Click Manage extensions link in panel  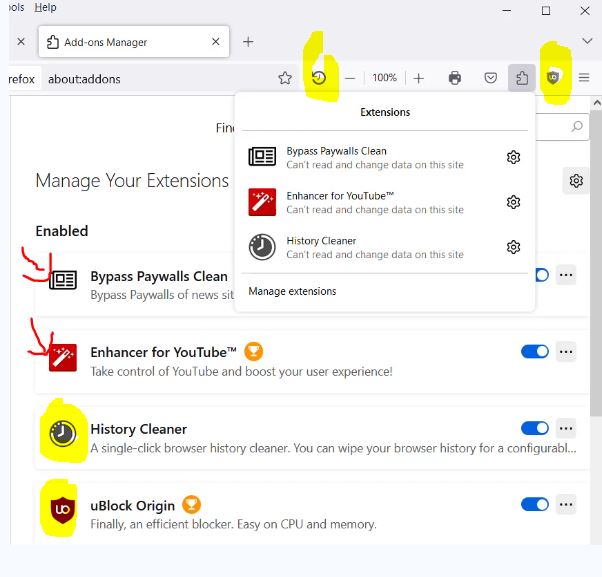point(292,291)
